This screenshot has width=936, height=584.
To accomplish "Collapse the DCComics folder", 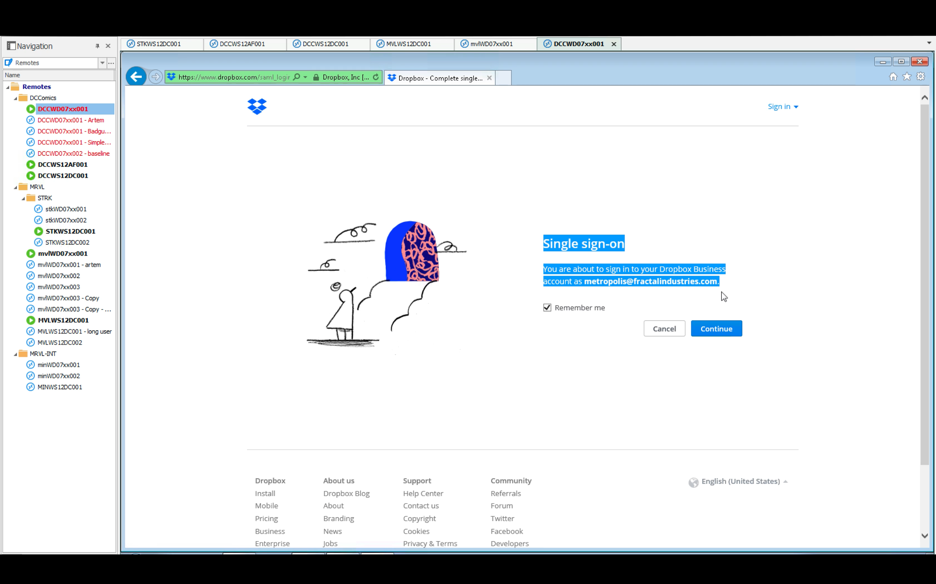I will [x=16, y=98].
